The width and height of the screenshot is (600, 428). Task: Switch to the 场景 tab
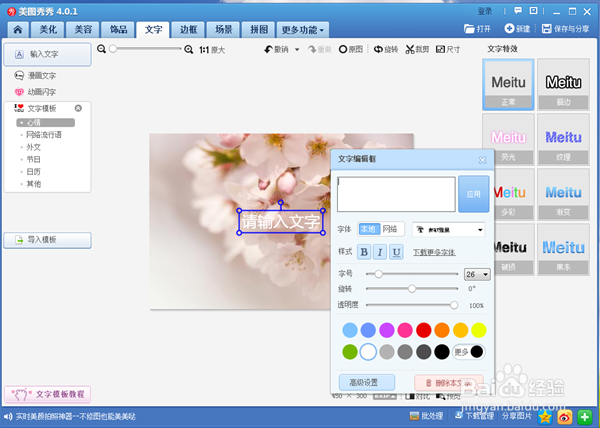click(224, 30)
